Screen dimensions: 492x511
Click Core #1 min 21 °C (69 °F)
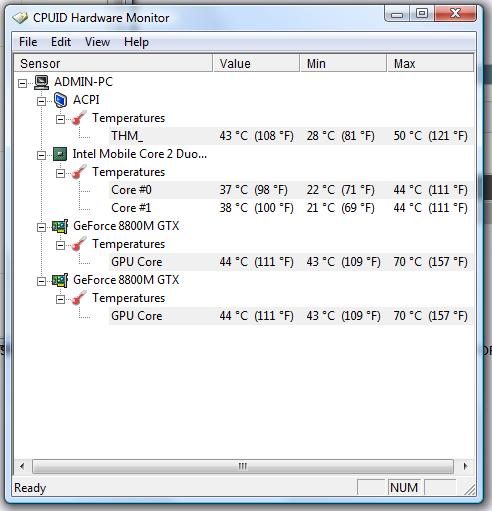point(340,208)
